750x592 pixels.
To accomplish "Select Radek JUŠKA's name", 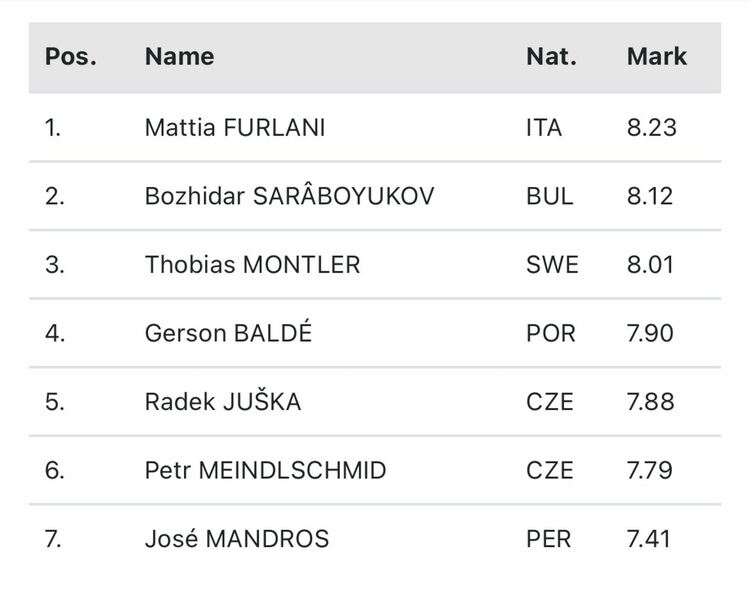I will click(x=222, y=401).
